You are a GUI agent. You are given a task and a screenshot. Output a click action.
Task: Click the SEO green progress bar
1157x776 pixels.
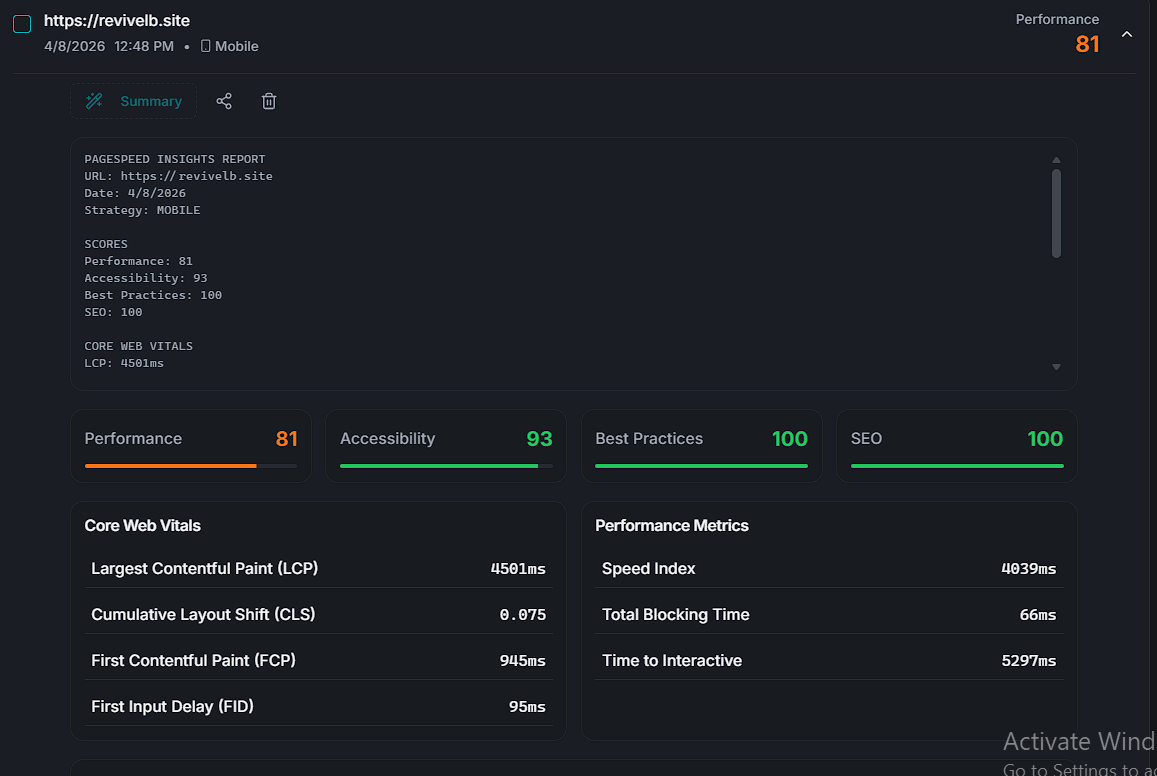(x=956, y=466)
